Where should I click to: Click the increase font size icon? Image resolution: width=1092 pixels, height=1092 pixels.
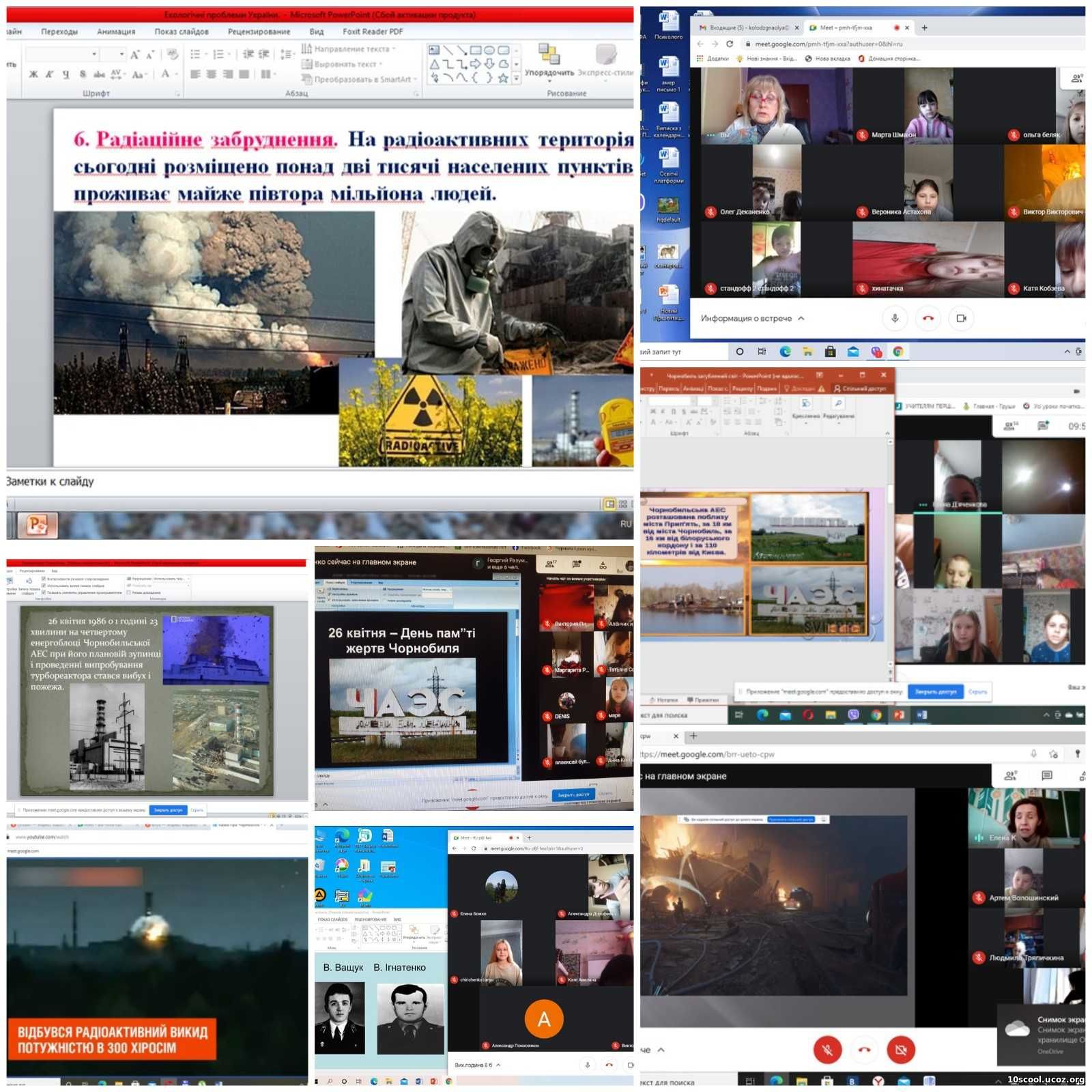click(x=135, y=54)
